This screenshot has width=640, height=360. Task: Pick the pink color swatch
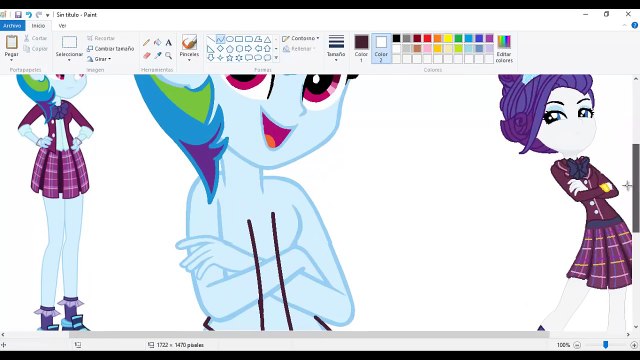tap(427, 49)
